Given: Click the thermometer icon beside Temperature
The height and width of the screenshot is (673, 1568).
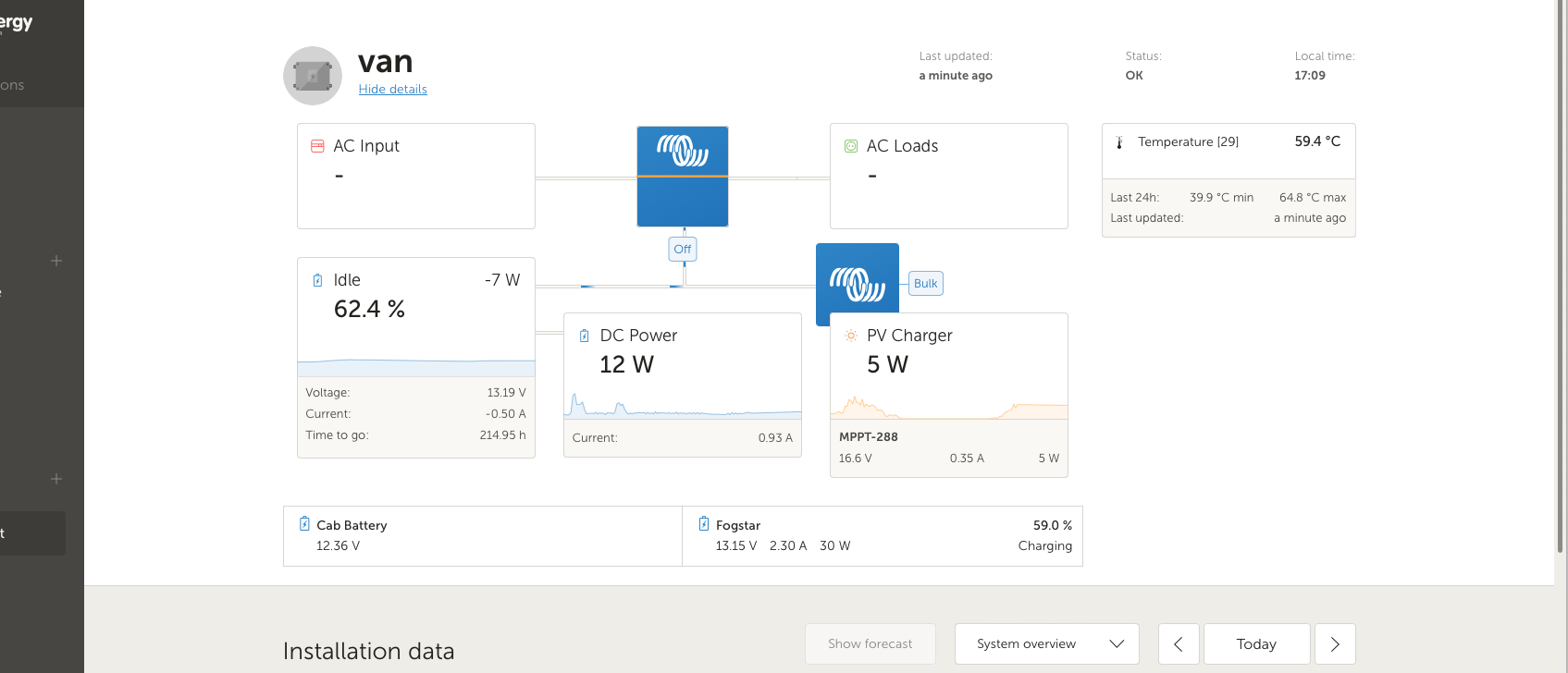Looking at the screenshot, I should click(1119, 142).
